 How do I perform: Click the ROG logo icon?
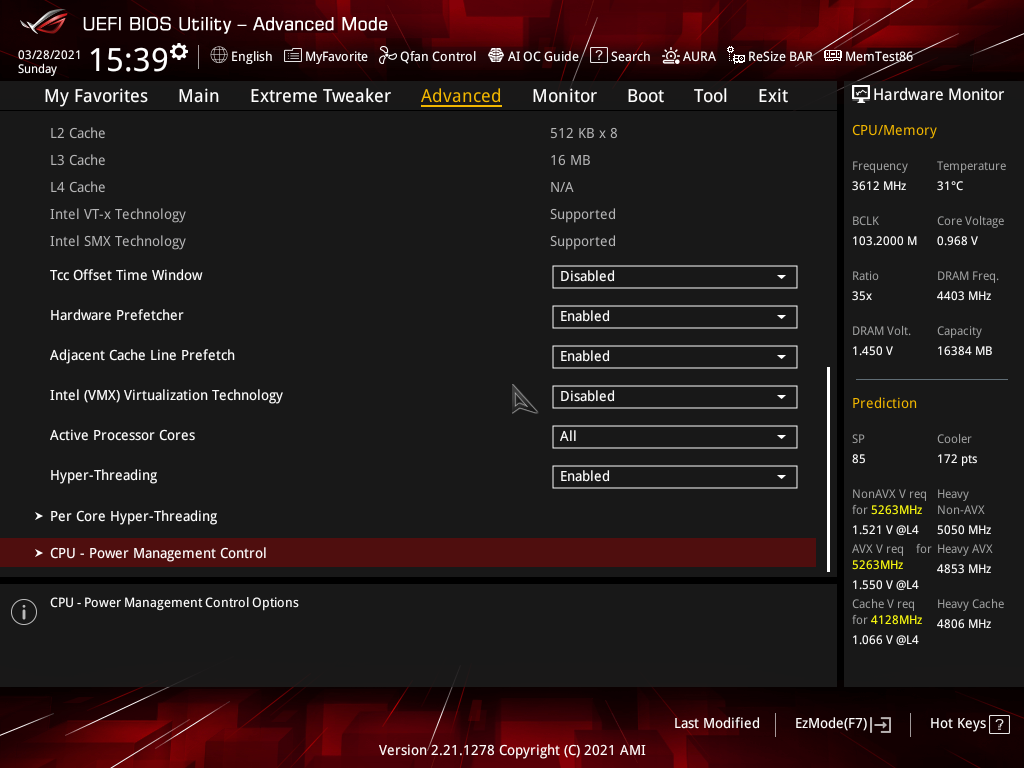pos(43,22)
